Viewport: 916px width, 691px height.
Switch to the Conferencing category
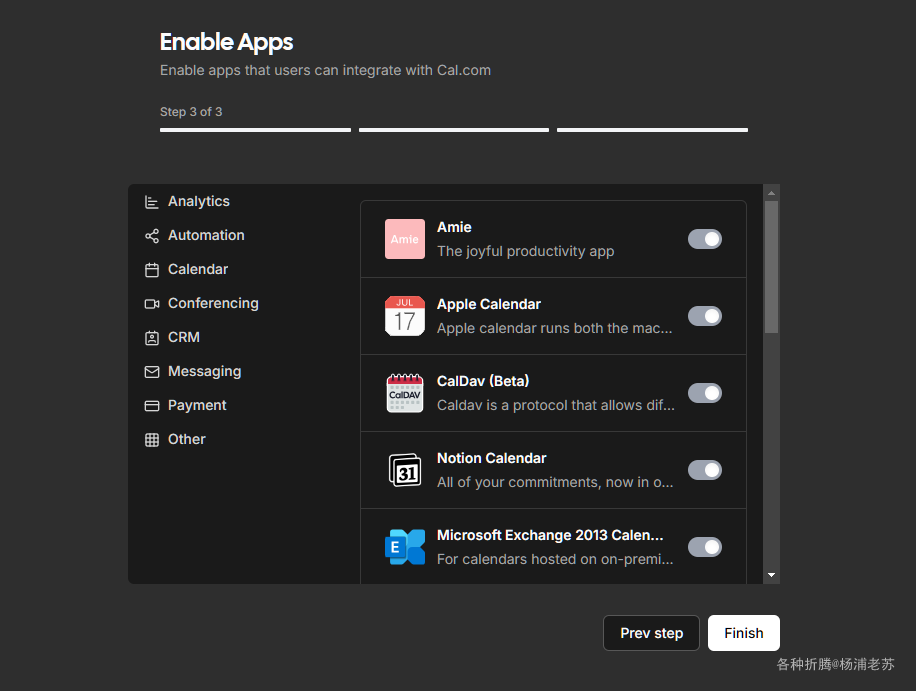[x=213, y=304]
